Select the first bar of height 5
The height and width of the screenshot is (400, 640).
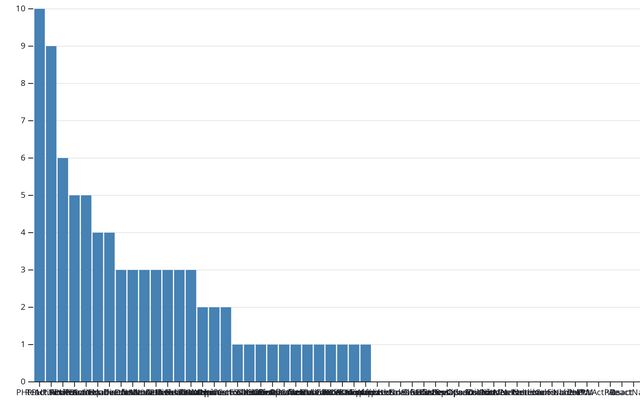74,288
